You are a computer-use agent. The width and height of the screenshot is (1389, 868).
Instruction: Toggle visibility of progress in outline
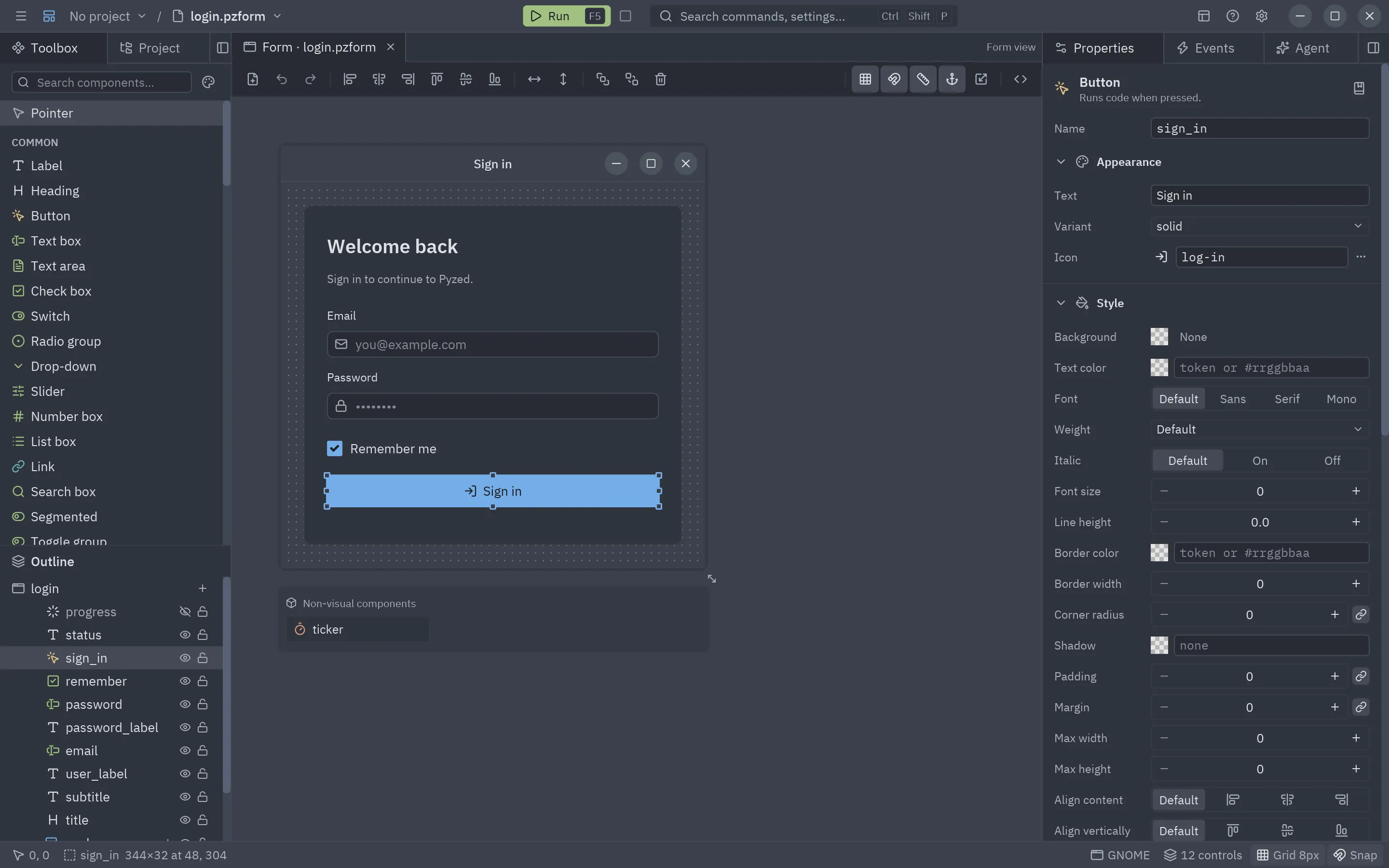[185, 612]
